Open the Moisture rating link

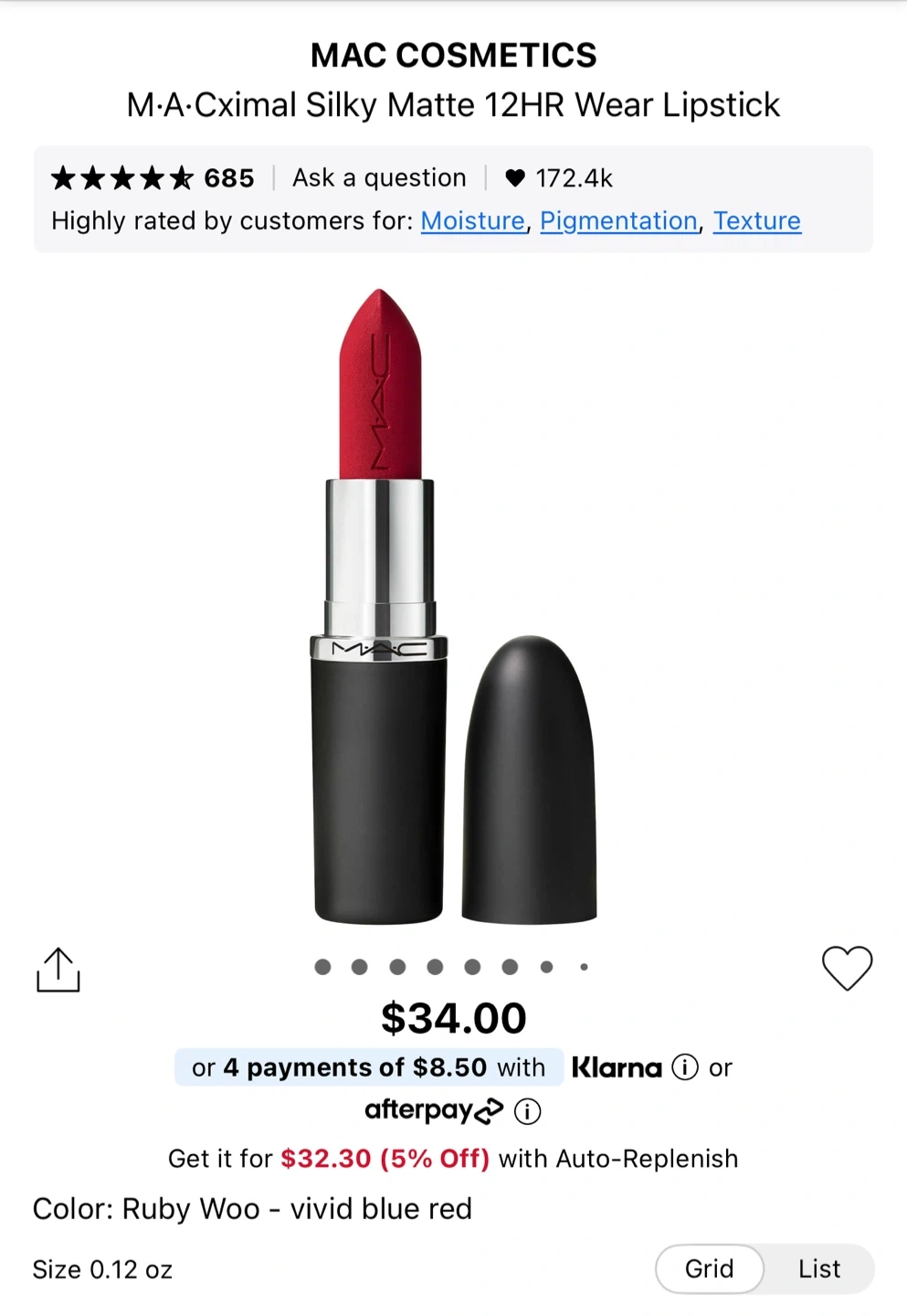click(472, 221)
